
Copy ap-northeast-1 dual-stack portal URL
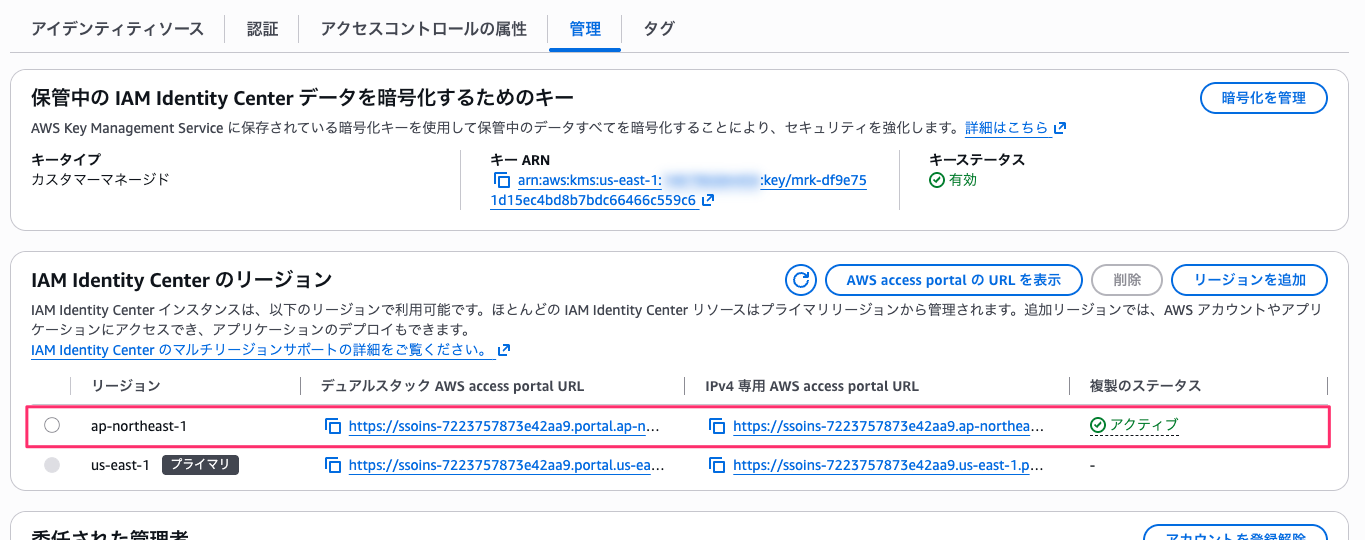(334, 426)
